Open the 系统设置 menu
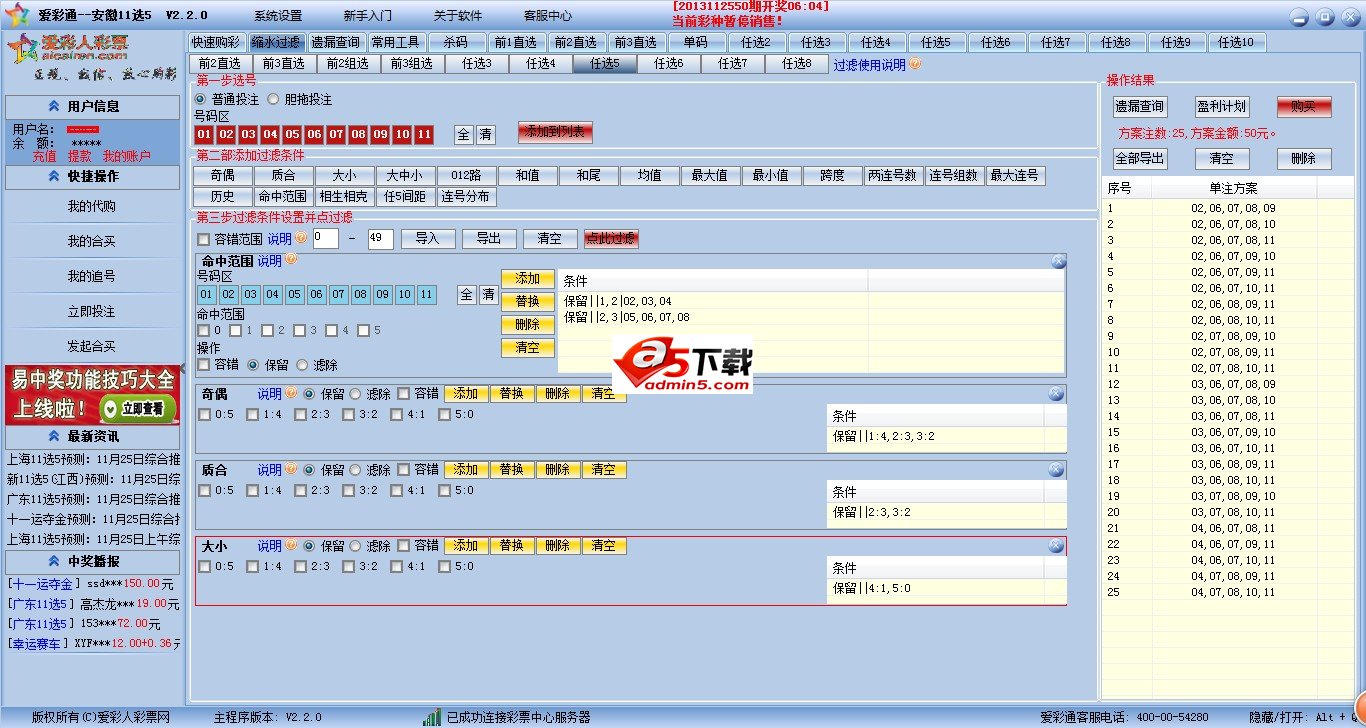The image size is (1366, 728). click(278, 16)
